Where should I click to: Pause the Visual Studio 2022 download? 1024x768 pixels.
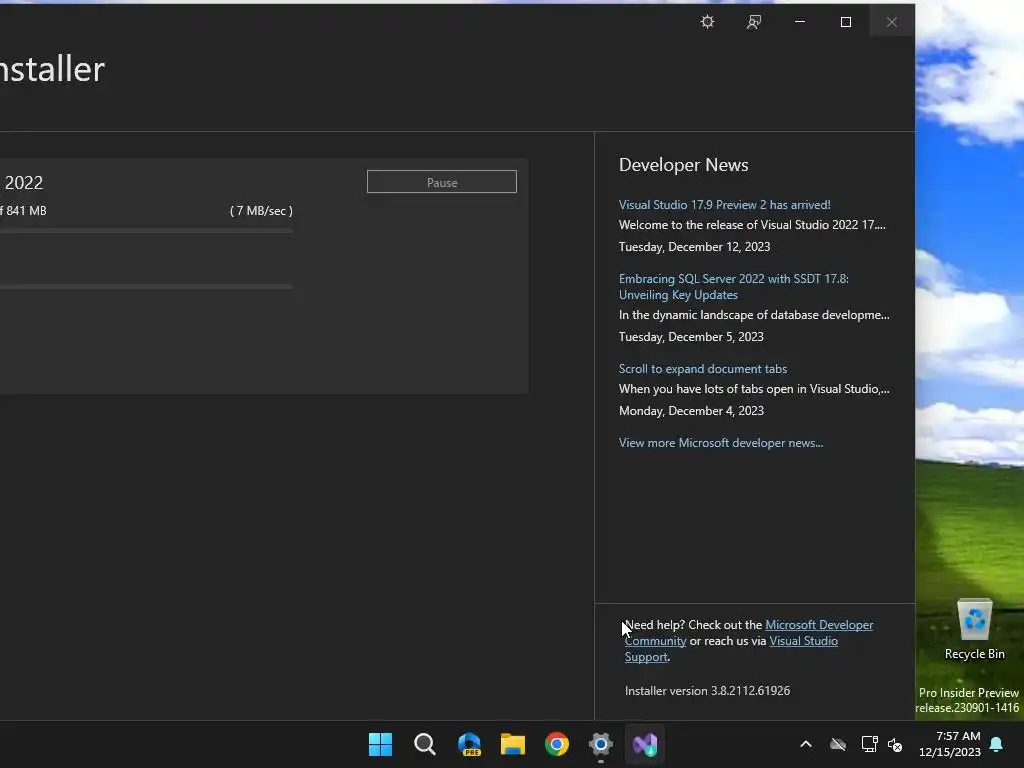[x=441, y=182]
